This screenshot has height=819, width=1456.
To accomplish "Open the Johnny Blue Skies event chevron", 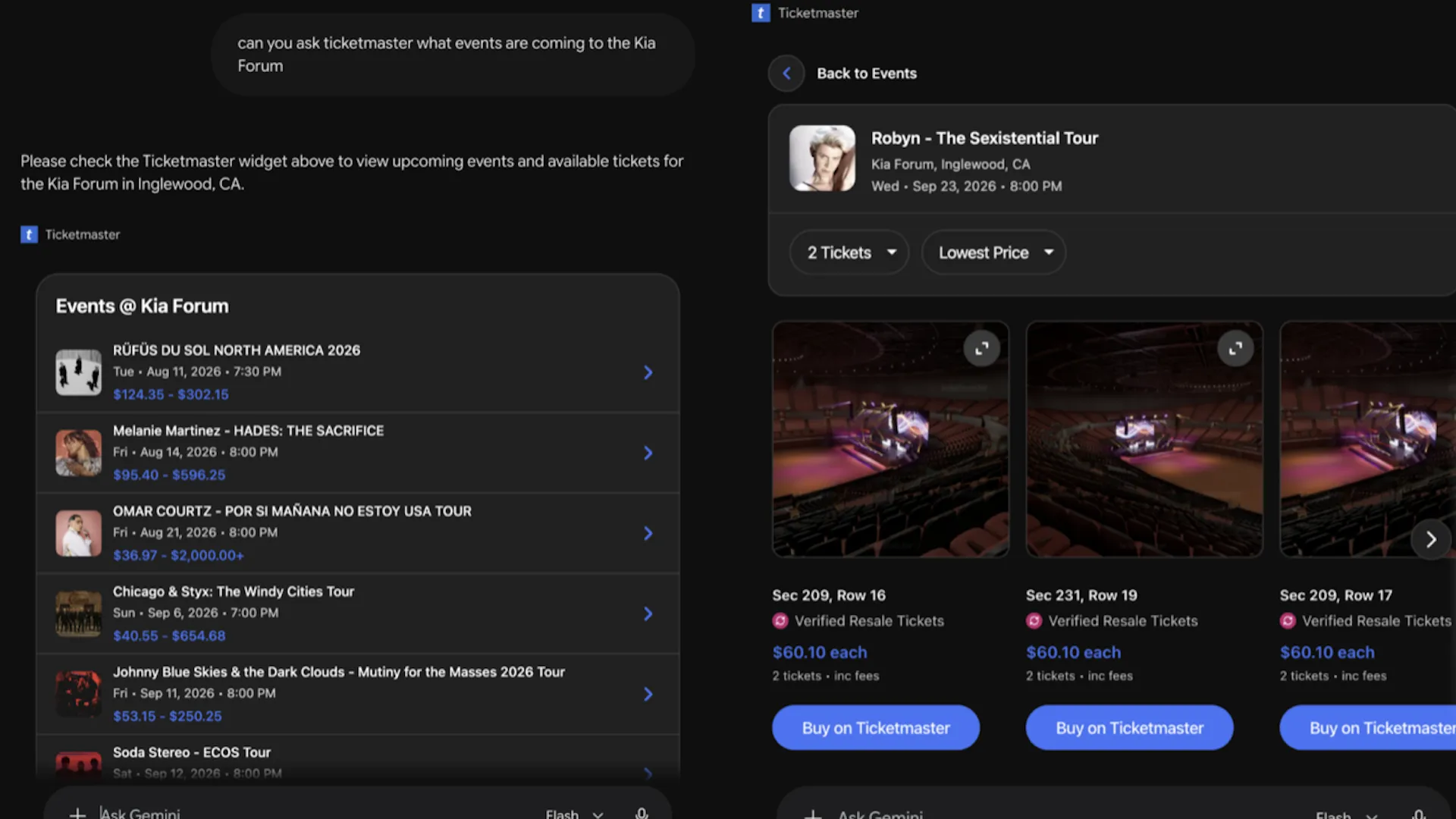I will point(648,694).
